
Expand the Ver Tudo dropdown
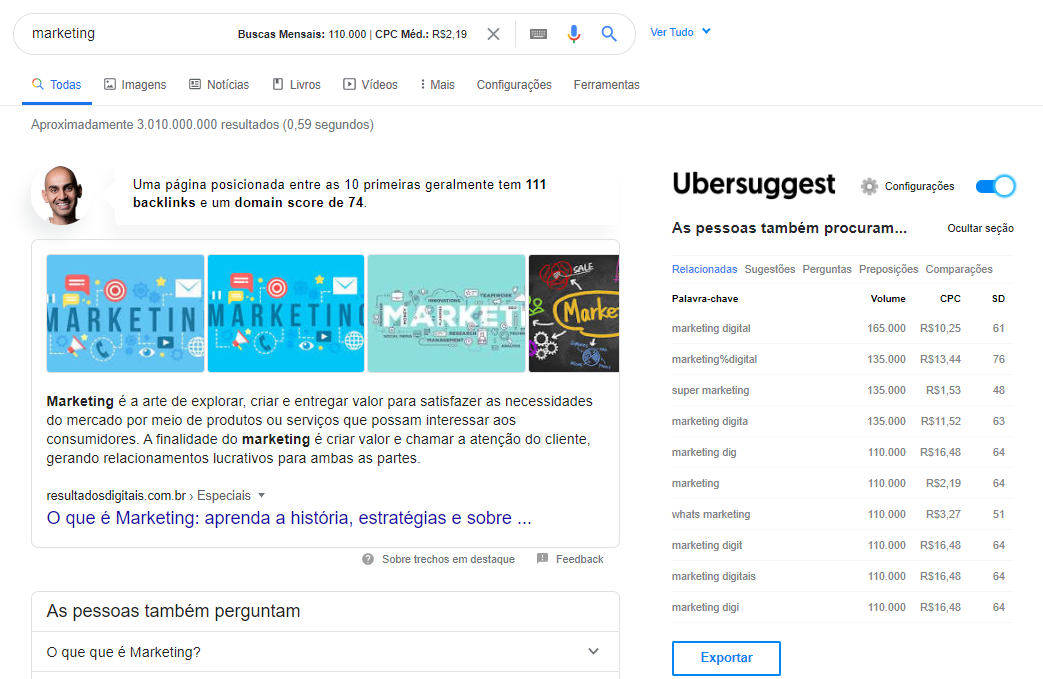(680, 32)
